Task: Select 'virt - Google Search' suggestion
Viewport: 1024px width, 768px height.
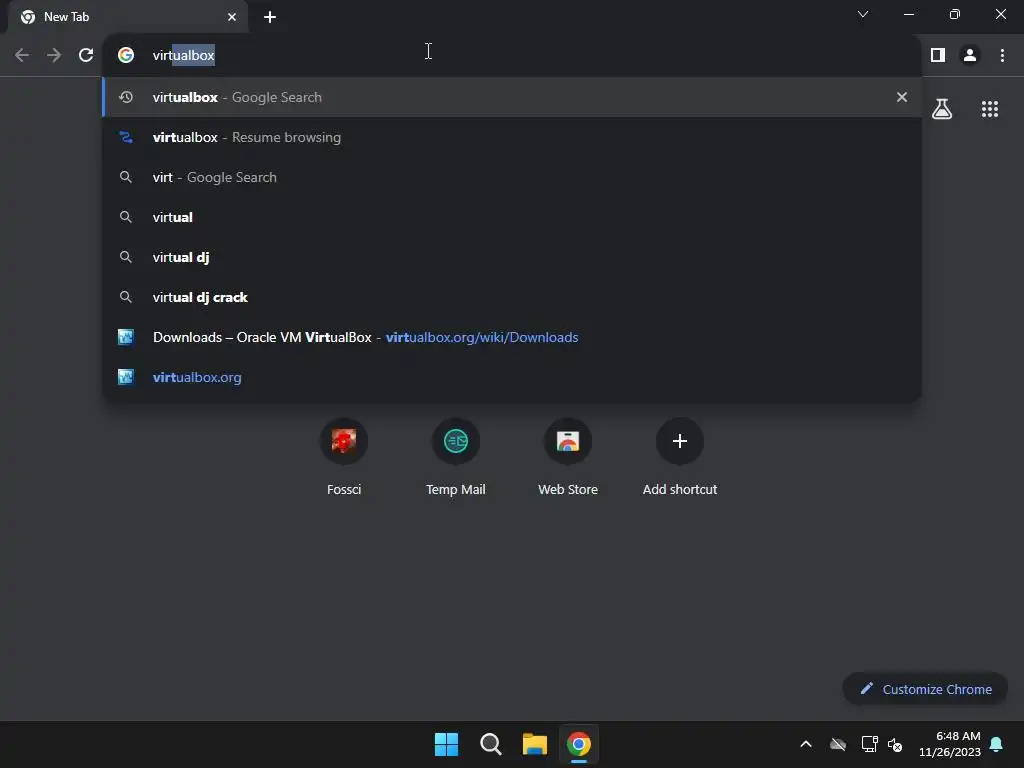Action: [512, 177]
